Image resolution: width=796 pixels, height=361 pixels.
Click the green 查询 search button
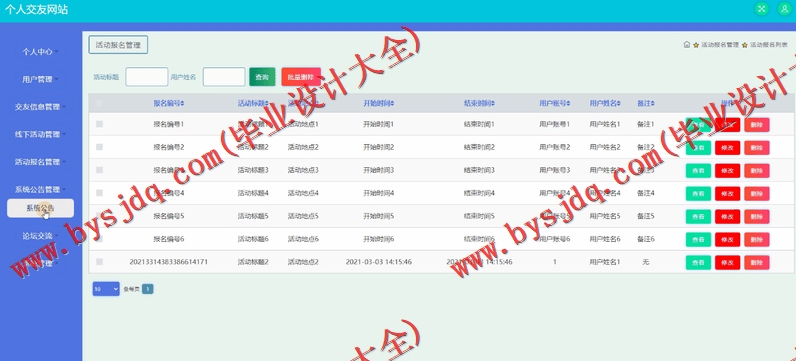coord(262,77)
